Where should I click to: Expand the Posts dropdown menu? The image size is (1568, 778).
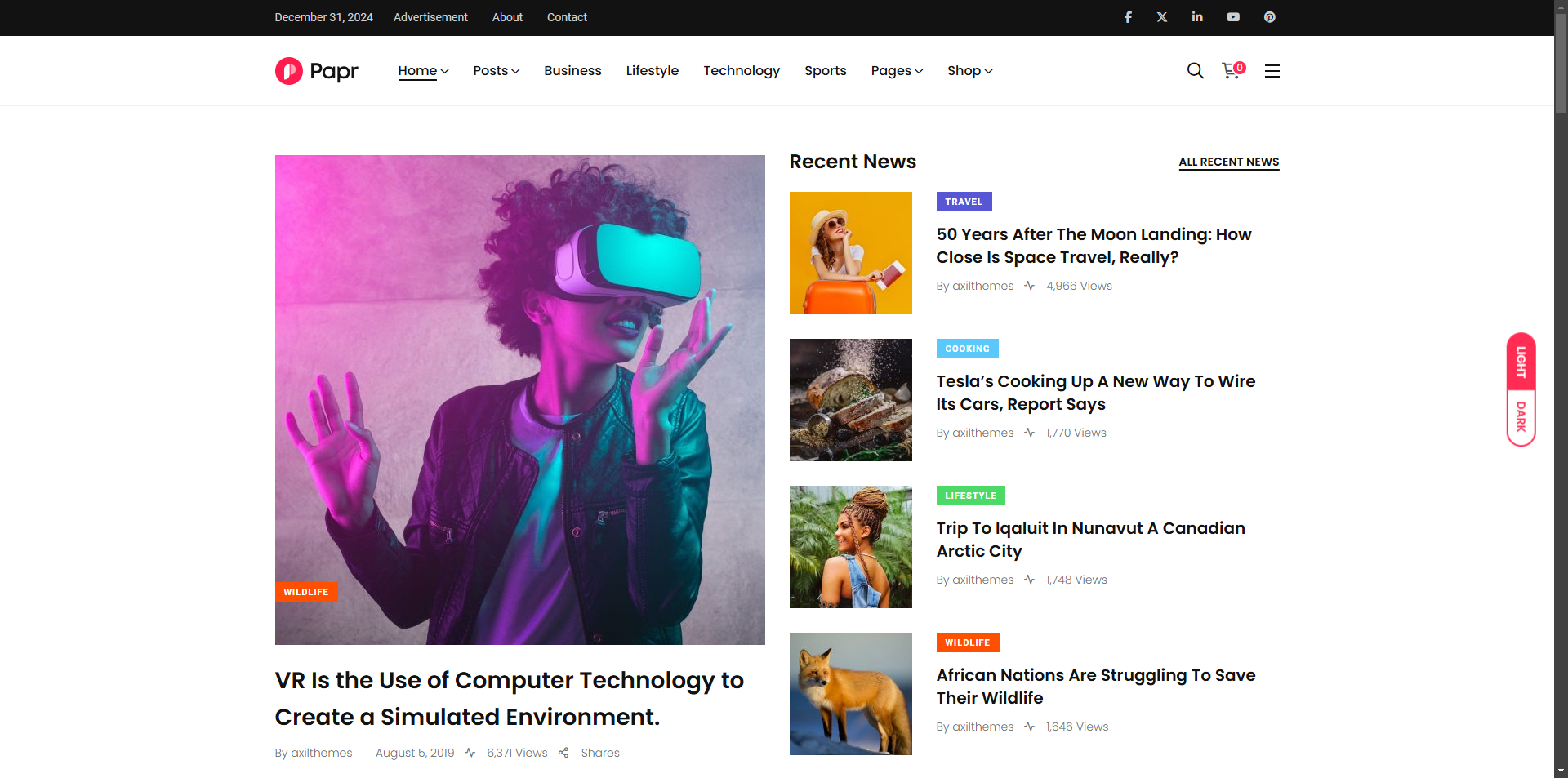pyautogui.click(x=496, y=71)
